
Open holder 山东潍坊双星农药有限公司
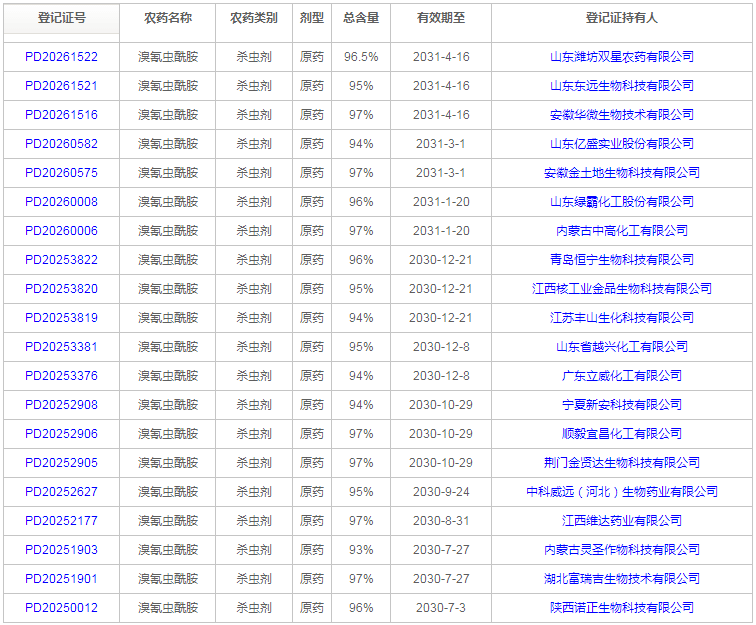622,57
